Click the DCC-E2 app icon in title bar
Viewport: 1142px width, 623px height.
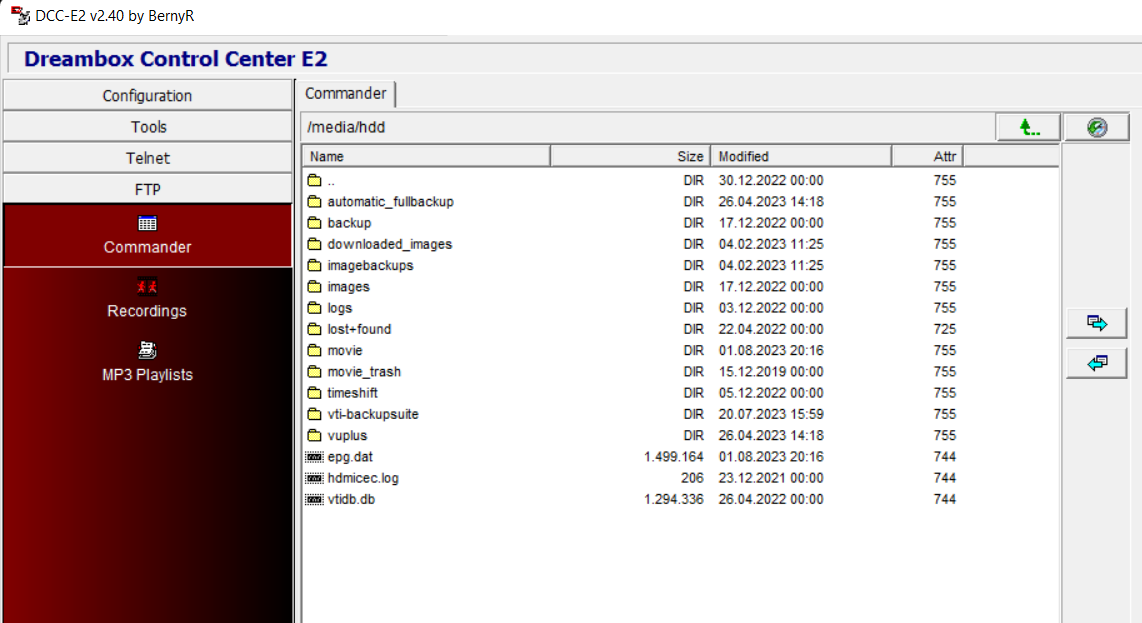tap(20, 15)
